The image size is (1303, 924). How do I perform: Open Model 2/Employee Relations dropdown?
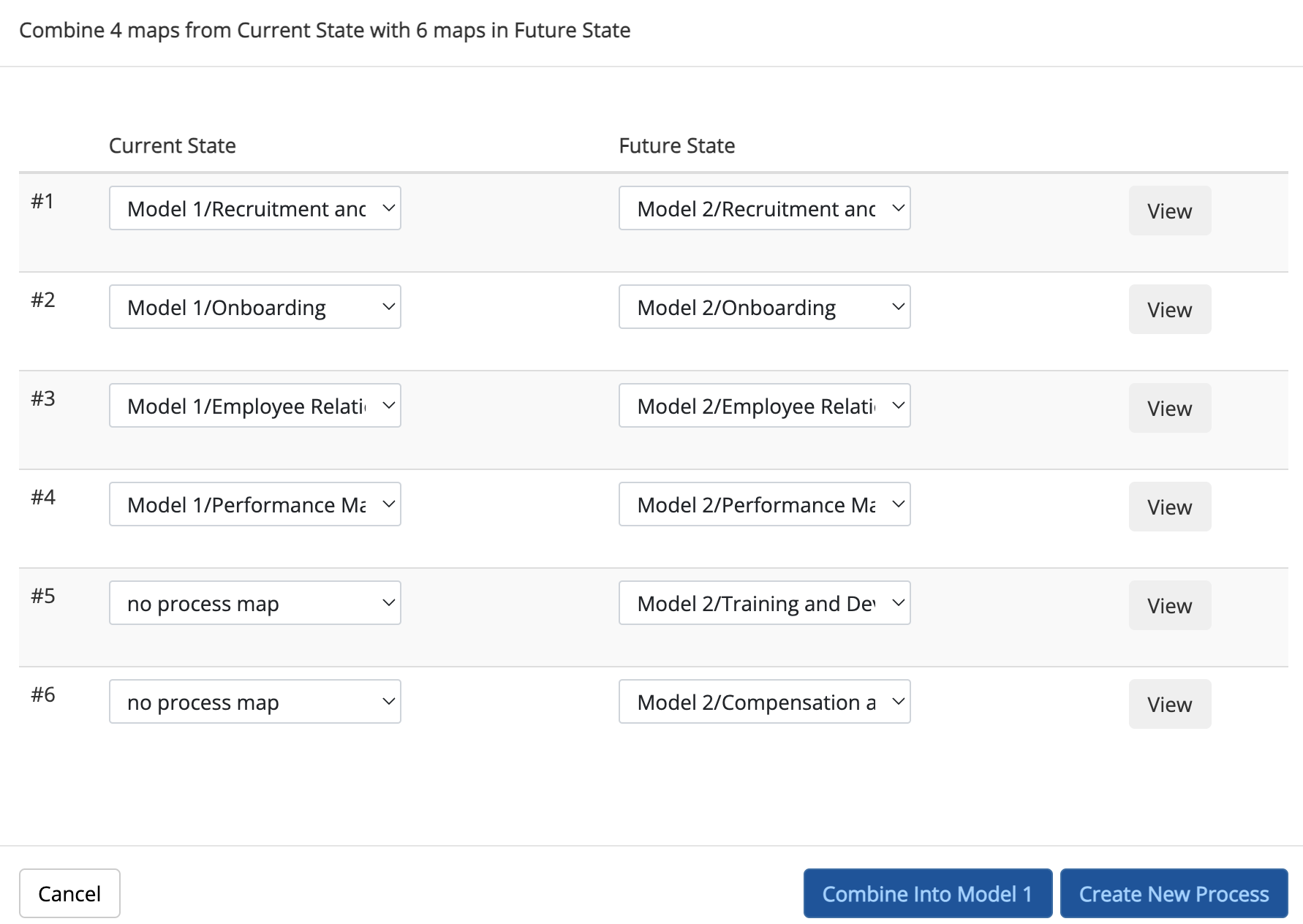(764, 406)
